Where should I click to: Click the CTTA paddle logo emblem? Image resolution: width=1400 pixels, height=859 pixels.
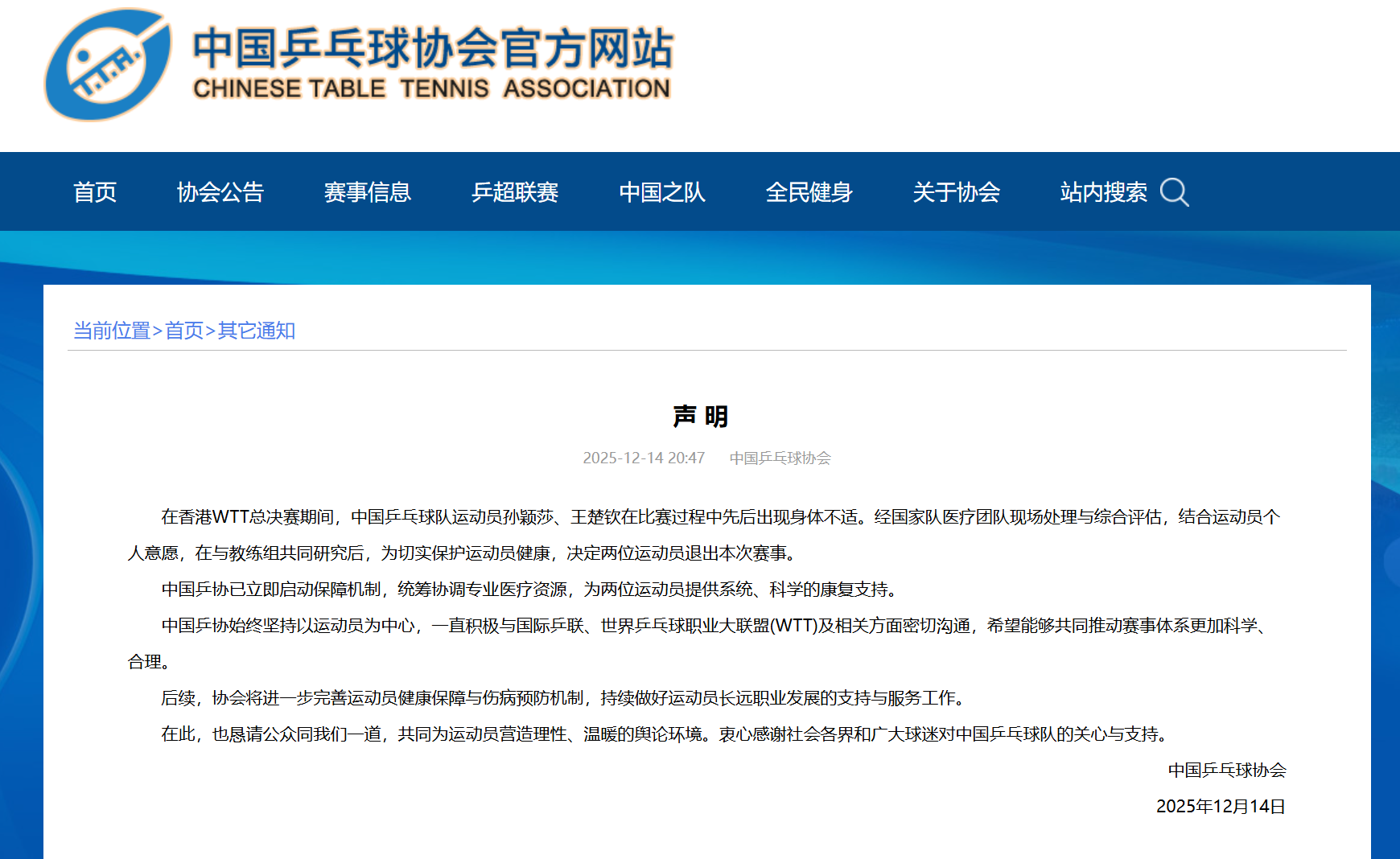point(108,65)
